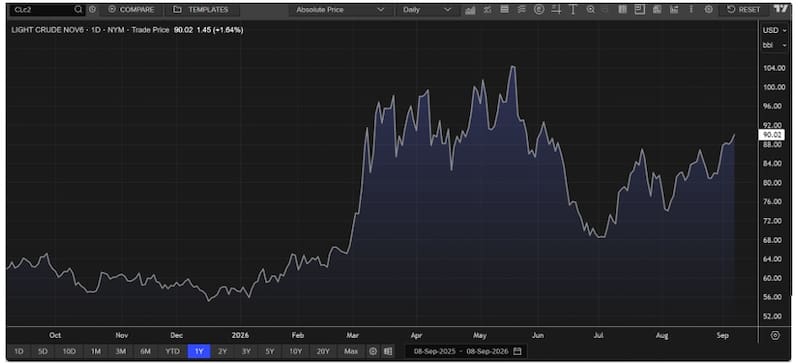This screenshot has height=364, width=800.
Task: Open chart settings gear in top toolbar
Action: pos(708,10)
